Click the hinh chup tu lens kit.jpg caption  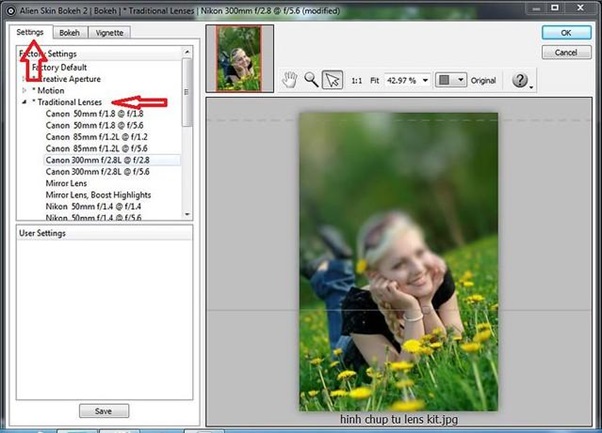pyautogui.click(x=399, y=419)
